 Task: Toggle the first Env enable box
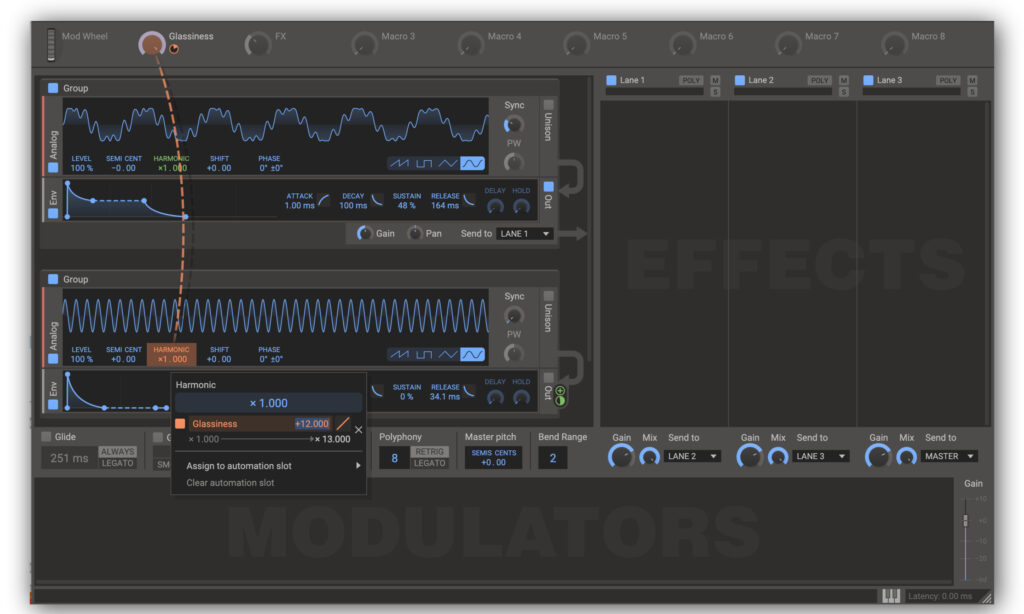coord(53,213)
